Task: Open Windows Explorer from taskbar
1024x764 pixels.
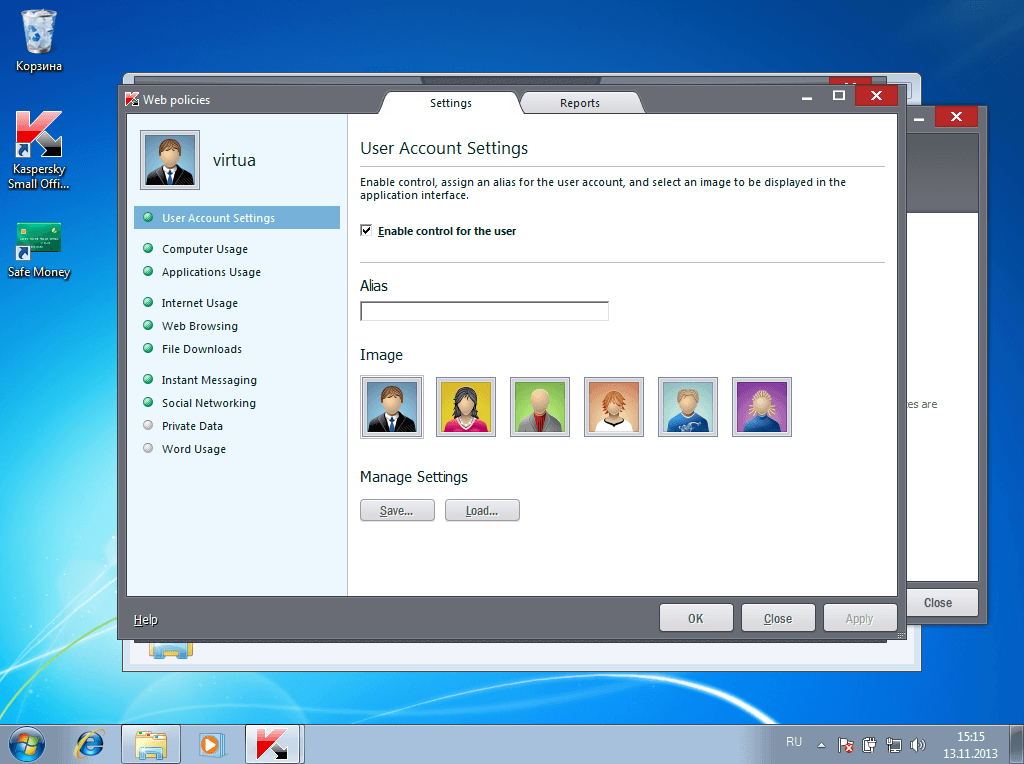Action: pyautogui.click(x=151, y=744)
